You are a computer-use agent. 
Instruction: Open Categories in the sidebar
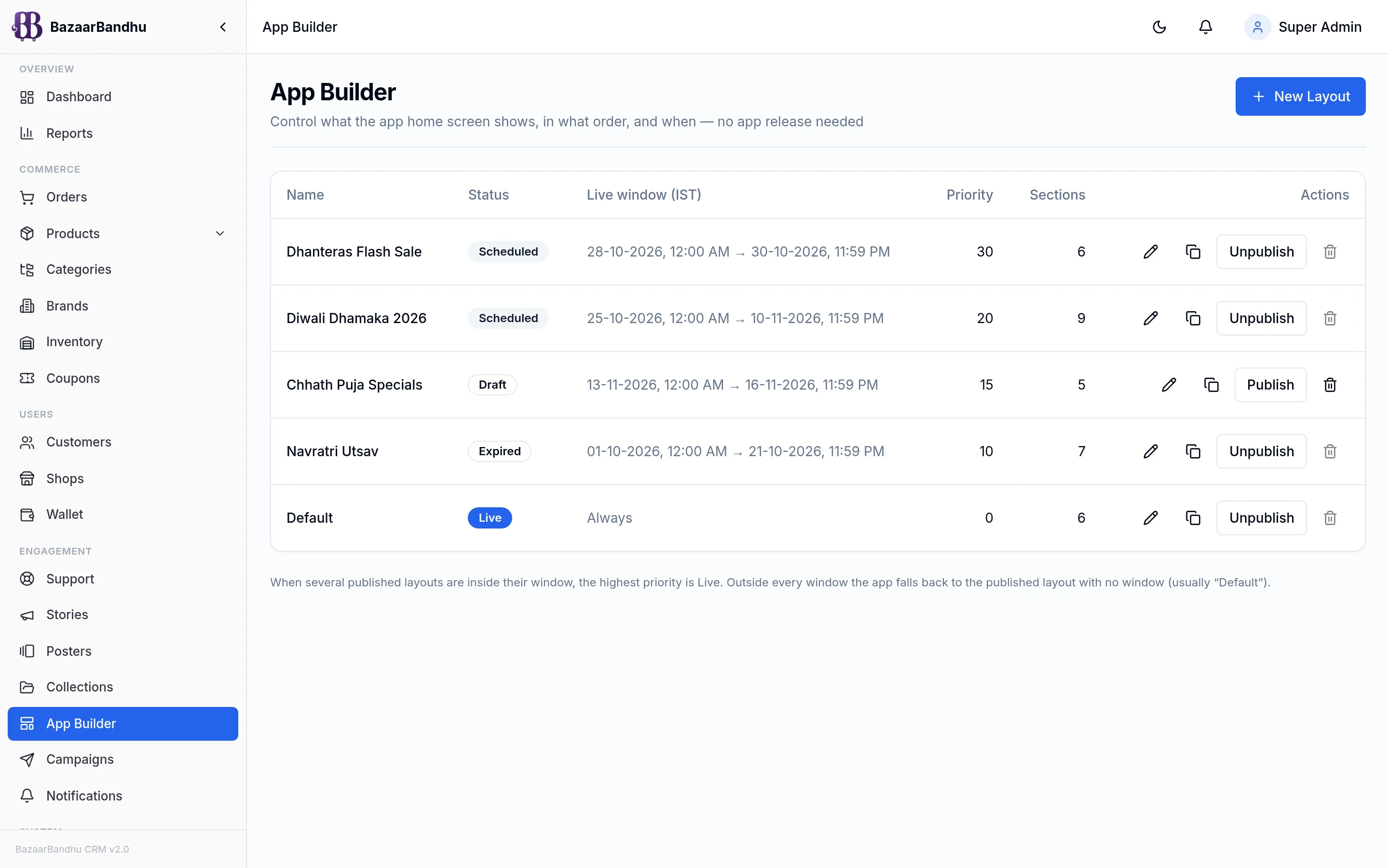[x=123, y=269]
